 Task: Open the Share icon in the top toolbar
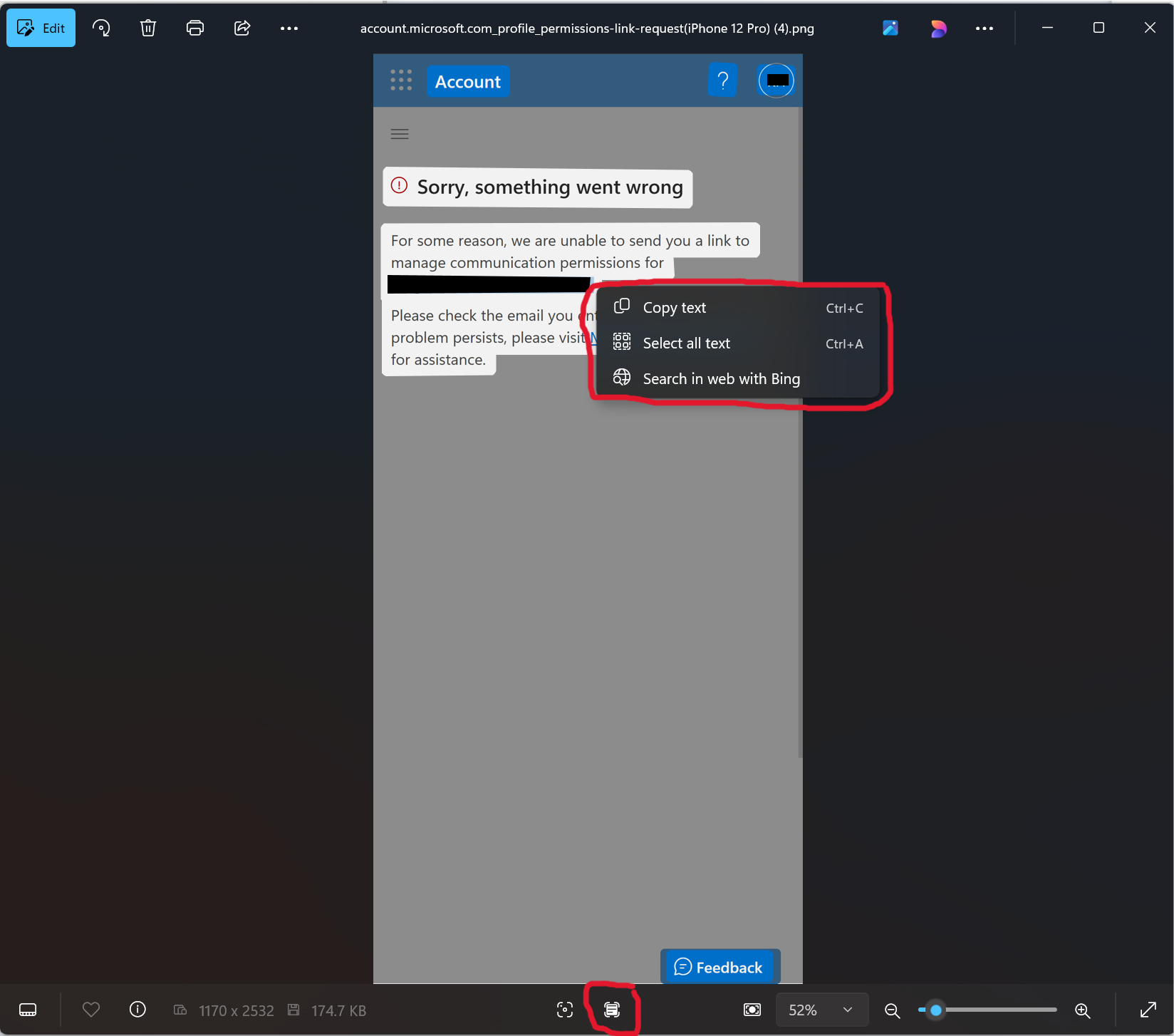(x=242, y=29)
